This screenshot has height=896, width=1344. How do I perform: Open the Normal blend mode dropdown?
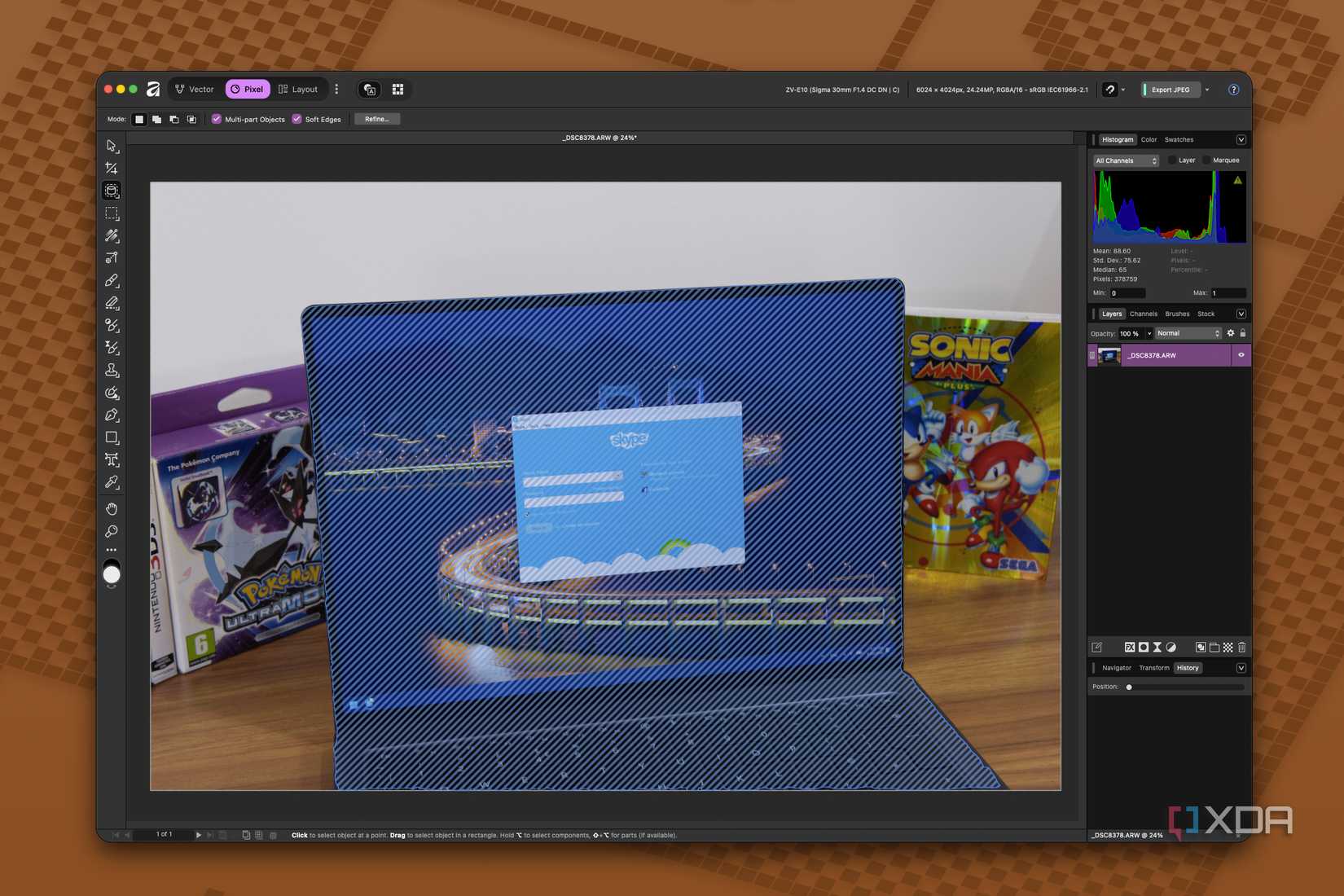pyautogui.click(x=1188, y=333)
